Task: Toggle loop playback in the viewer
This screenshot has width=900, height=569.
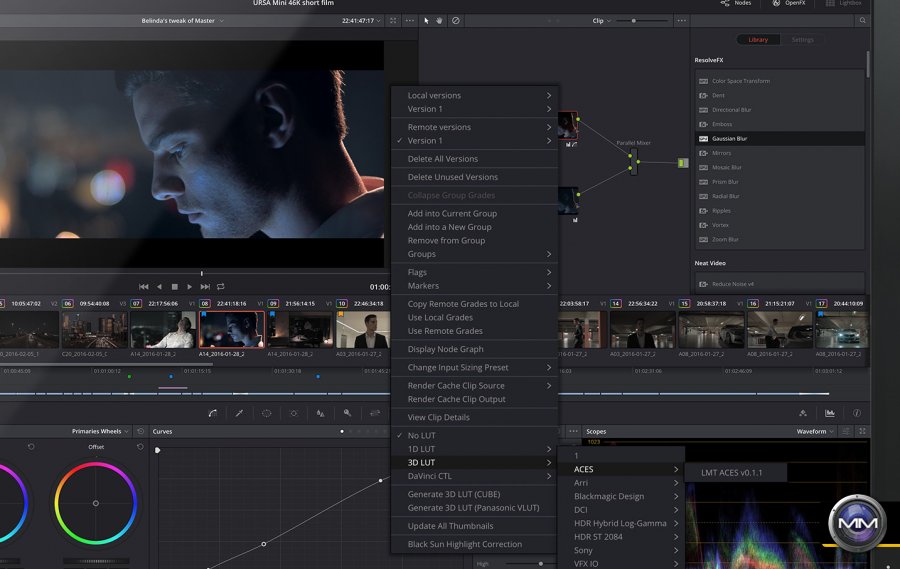Action: pyautogui.click(x=220, y=287)
